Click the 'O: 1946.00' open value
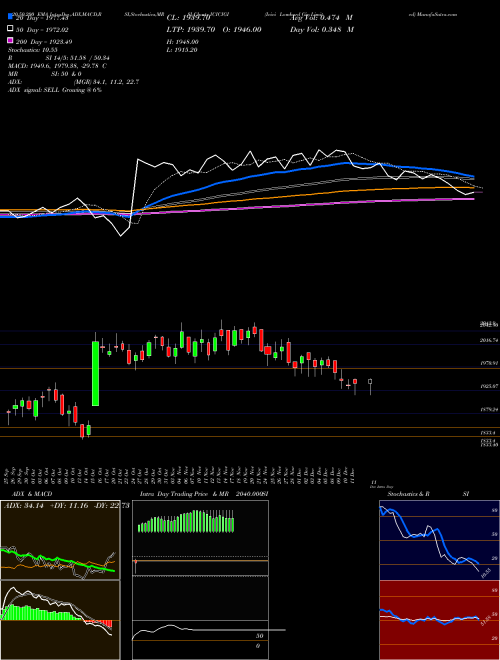The width and height of the screenshot is (500, 660). (x=240, y=29)
